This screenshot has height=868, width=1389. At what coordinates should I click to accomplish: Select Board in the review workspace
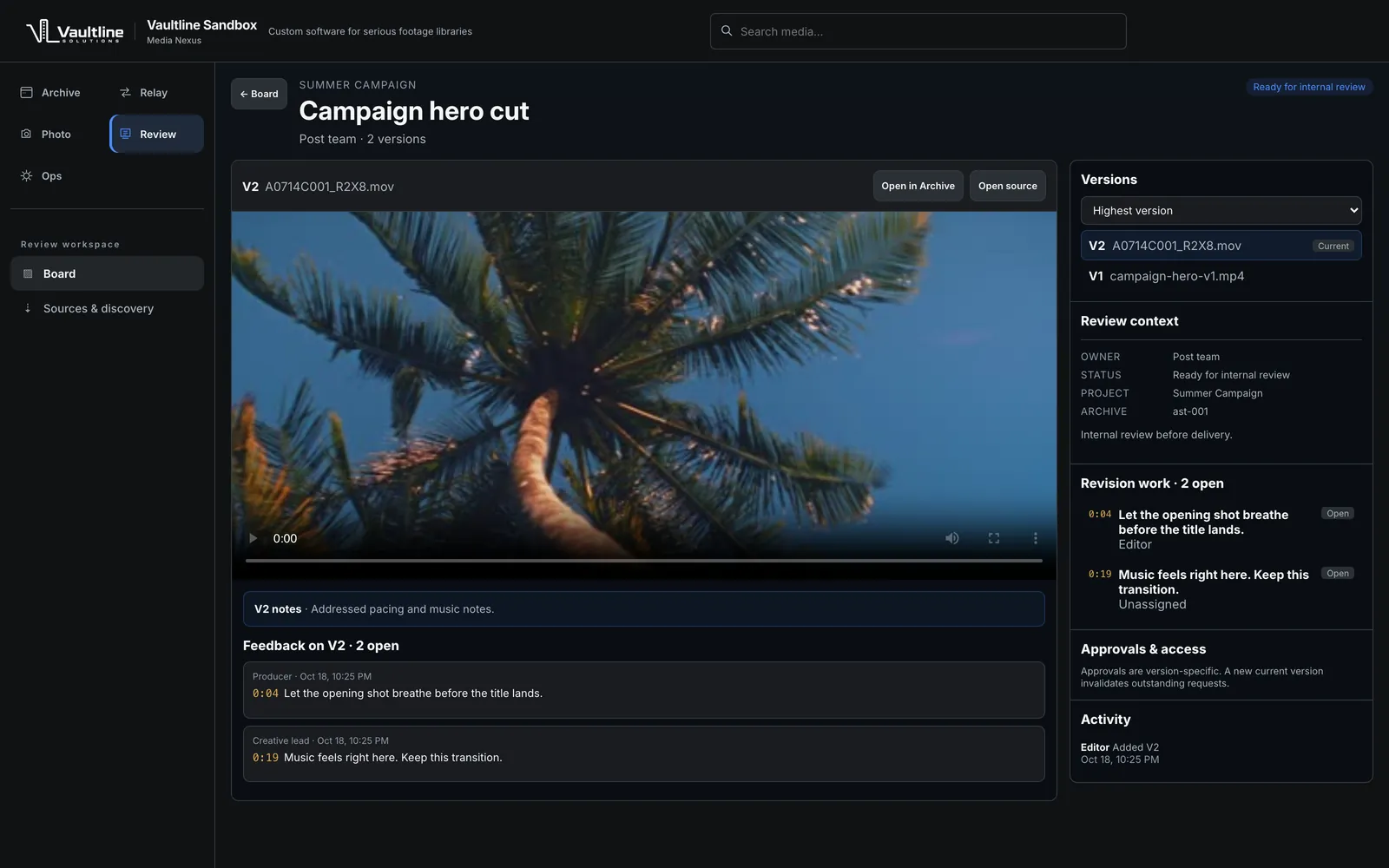coord(108,273)
